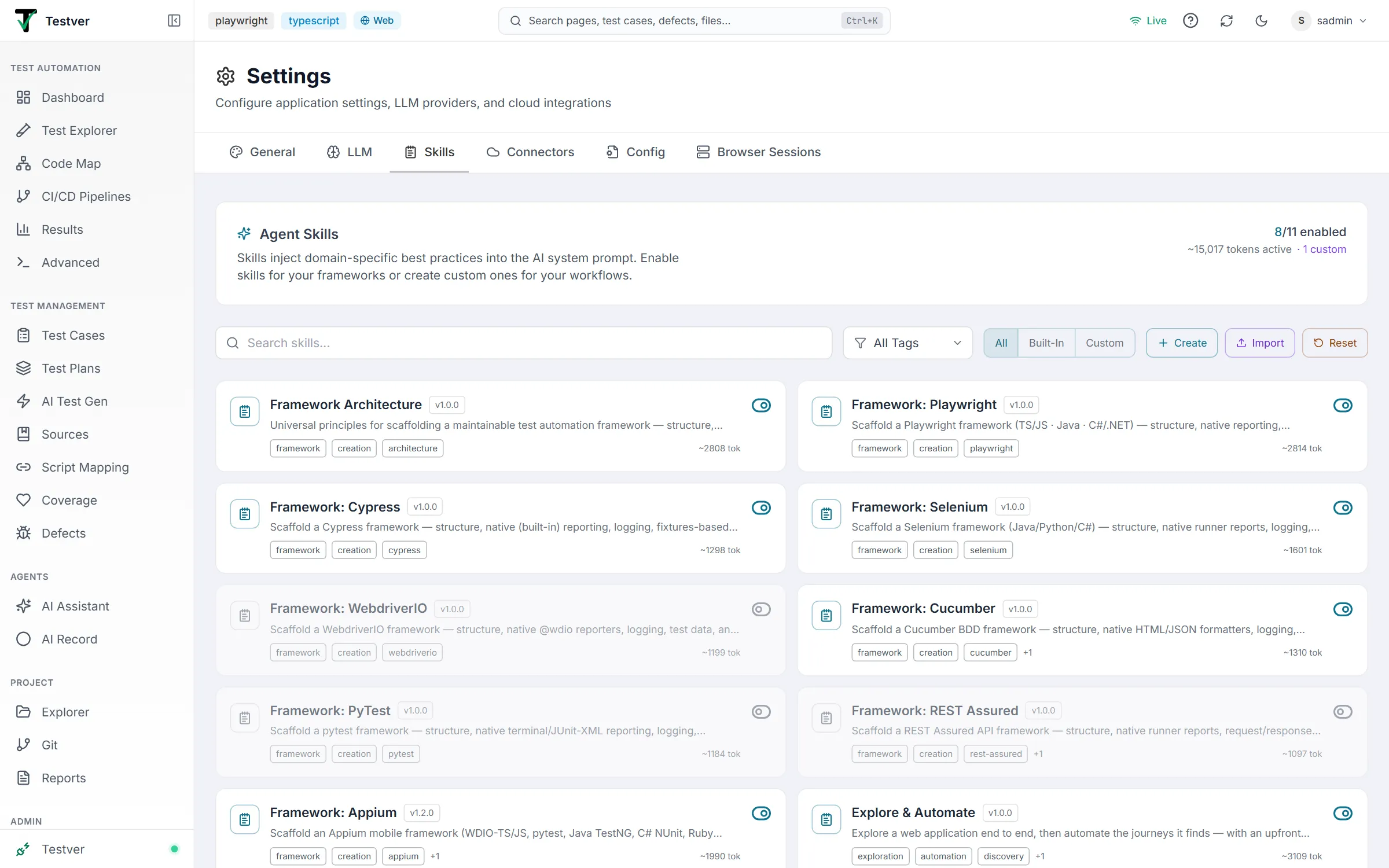Image resolution: width=1389 pixels, height=868 pixels.
Task: Switch to the LLM tab
Action: tap(349, 152)
